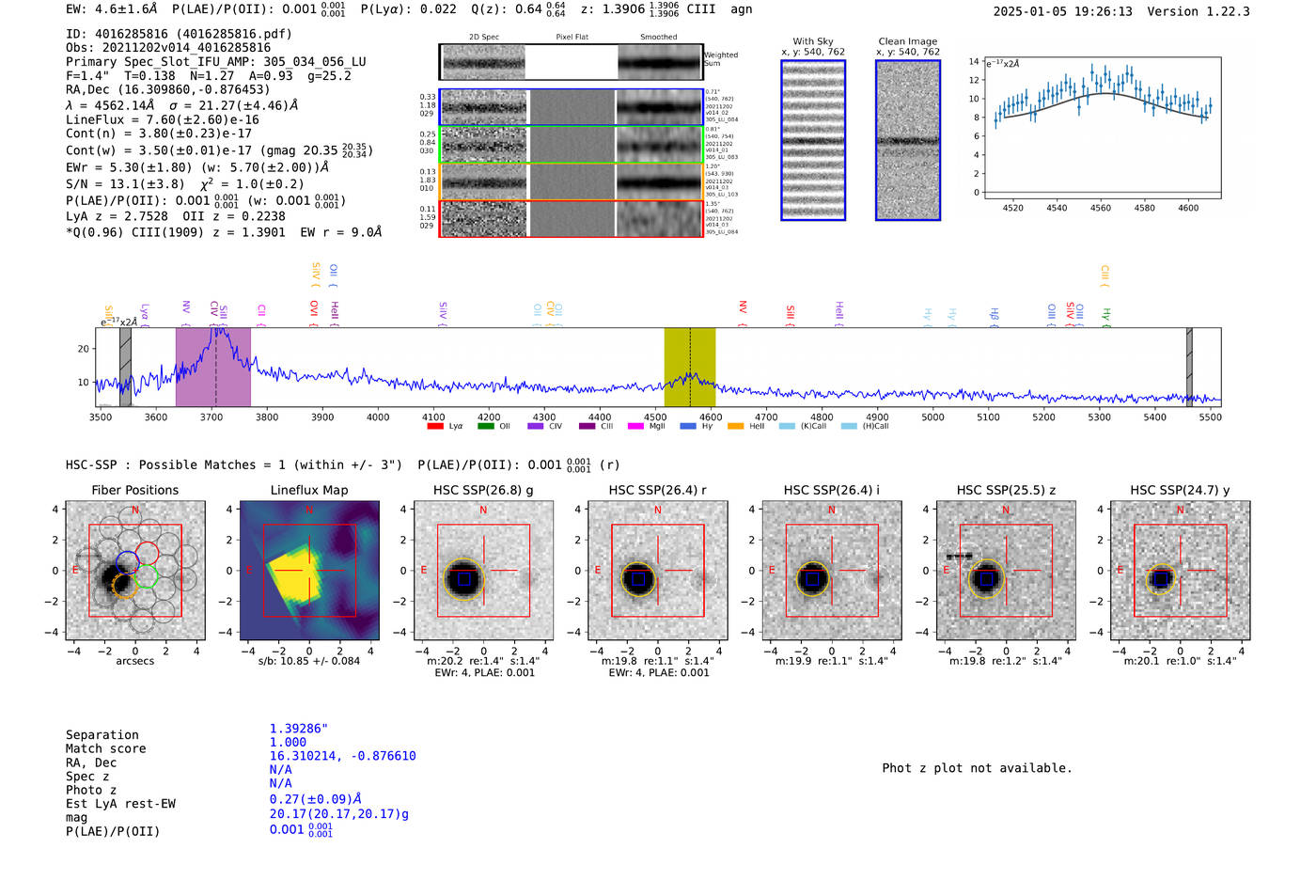Click the Clean Image panel

[908, 140]
